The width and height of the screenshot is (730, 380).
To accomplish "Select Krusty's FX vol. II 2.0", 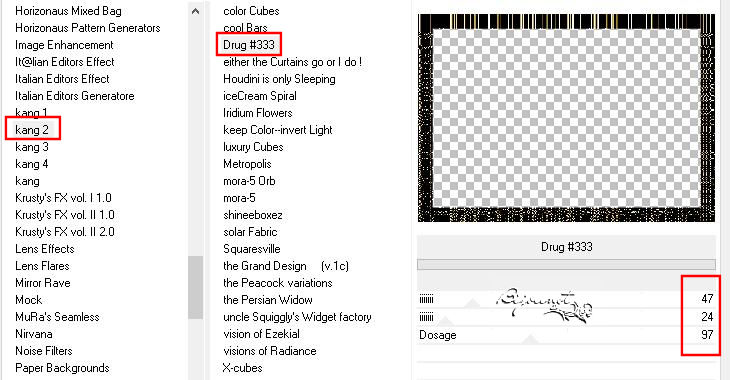I will 65,232.
